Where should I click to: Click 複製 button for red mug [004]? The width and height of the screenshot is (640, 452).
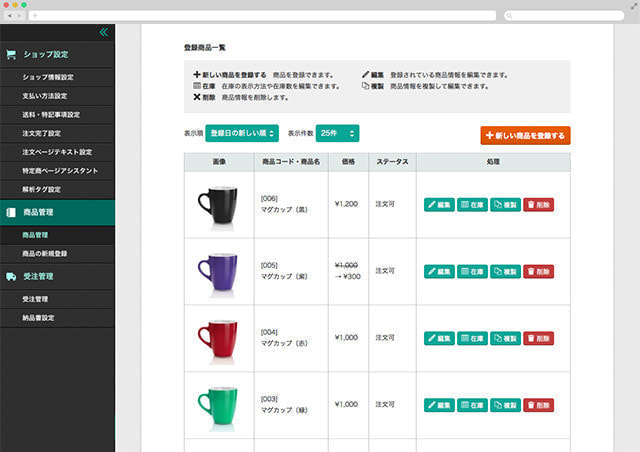pyautogui.click(x=505, y=338)
